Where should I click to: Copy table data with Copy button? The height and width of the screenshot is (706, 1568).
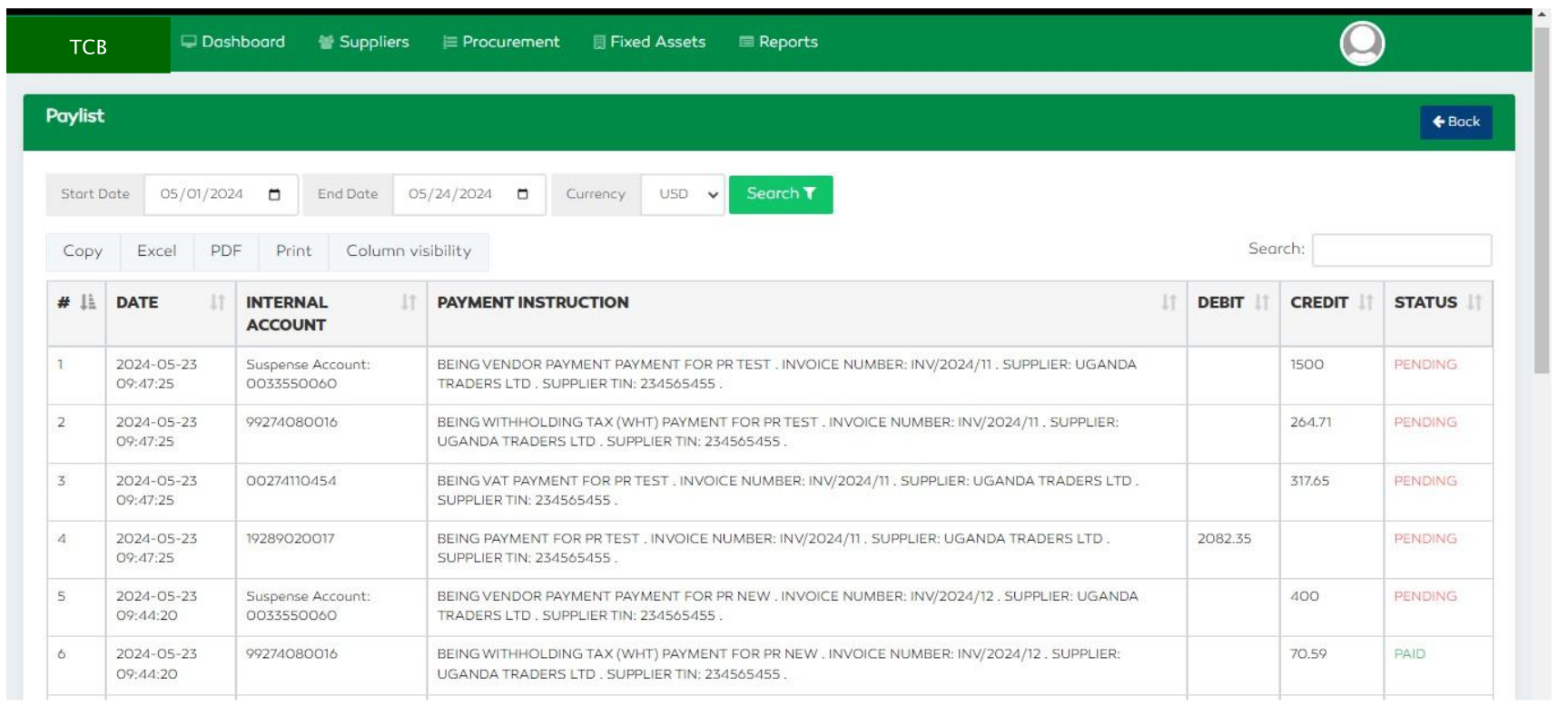(83, 251)
